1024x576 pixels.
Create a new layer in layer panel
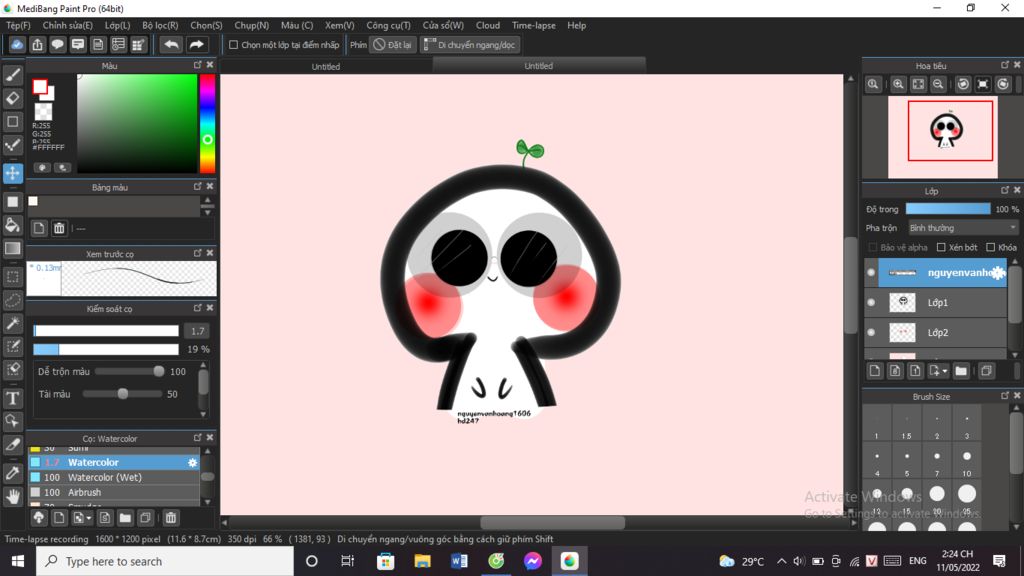tap(875, 371)
